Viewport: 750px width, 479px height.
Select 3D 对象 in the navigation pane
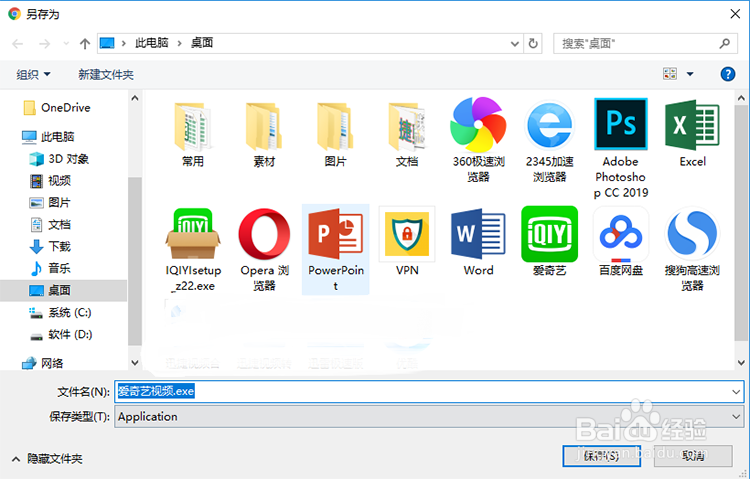pyautogui.click(x=59, y=159)
